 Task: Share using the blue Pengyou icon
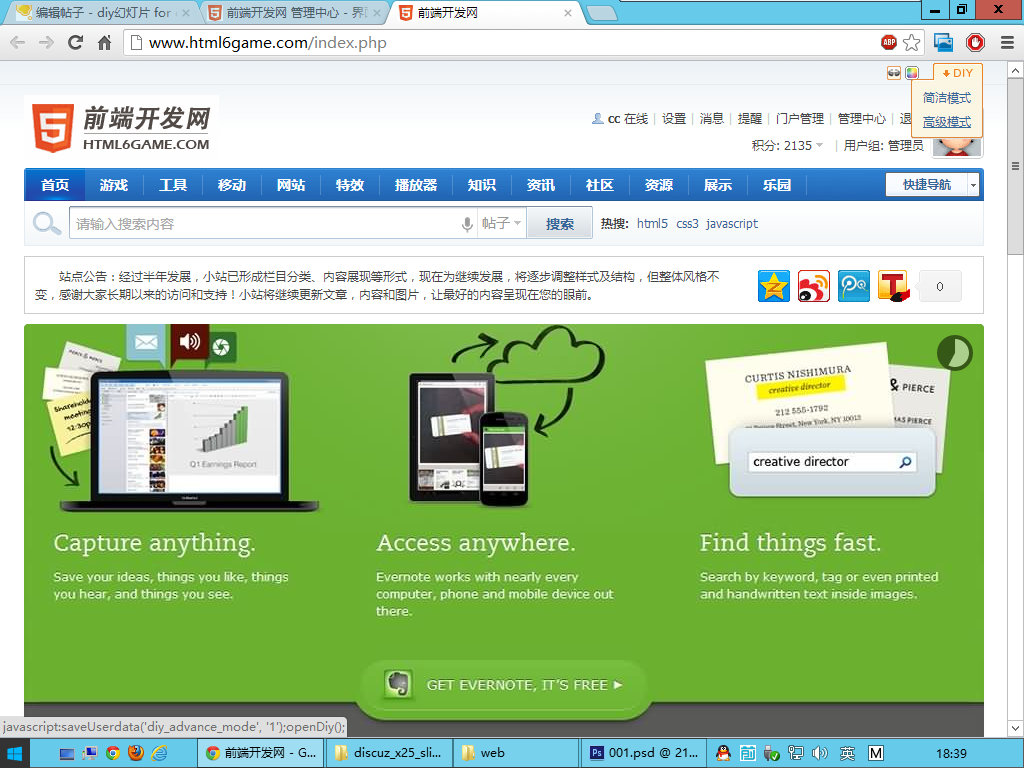[854, 286]
